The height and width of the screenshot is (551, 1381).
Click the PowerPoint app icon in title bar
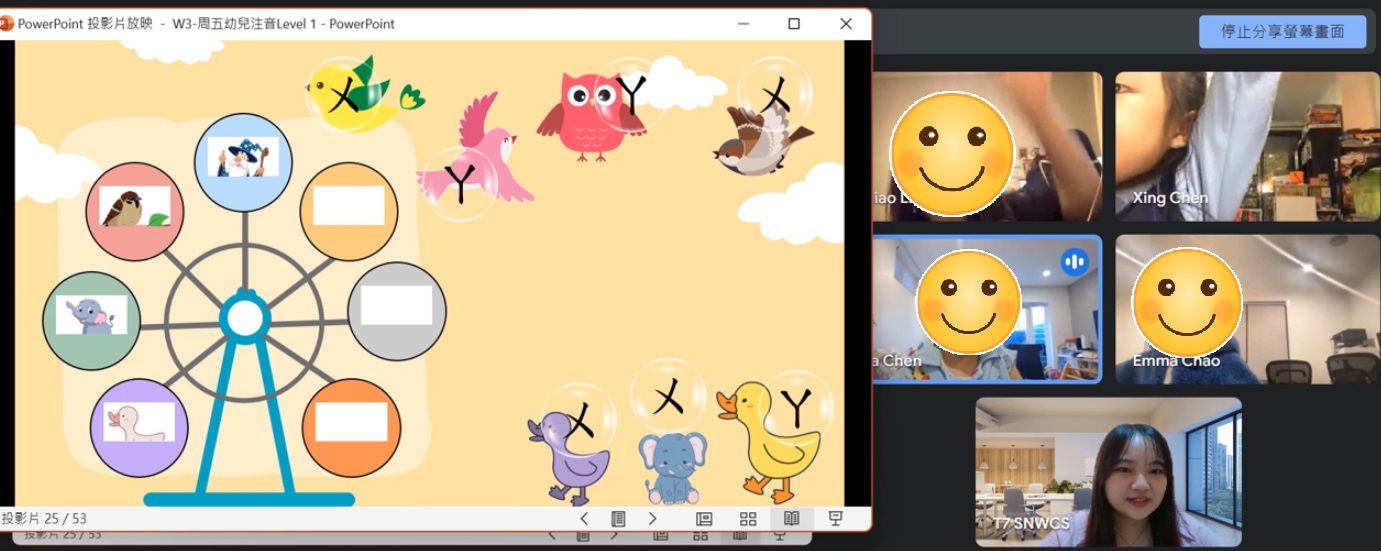coord(7,24)
